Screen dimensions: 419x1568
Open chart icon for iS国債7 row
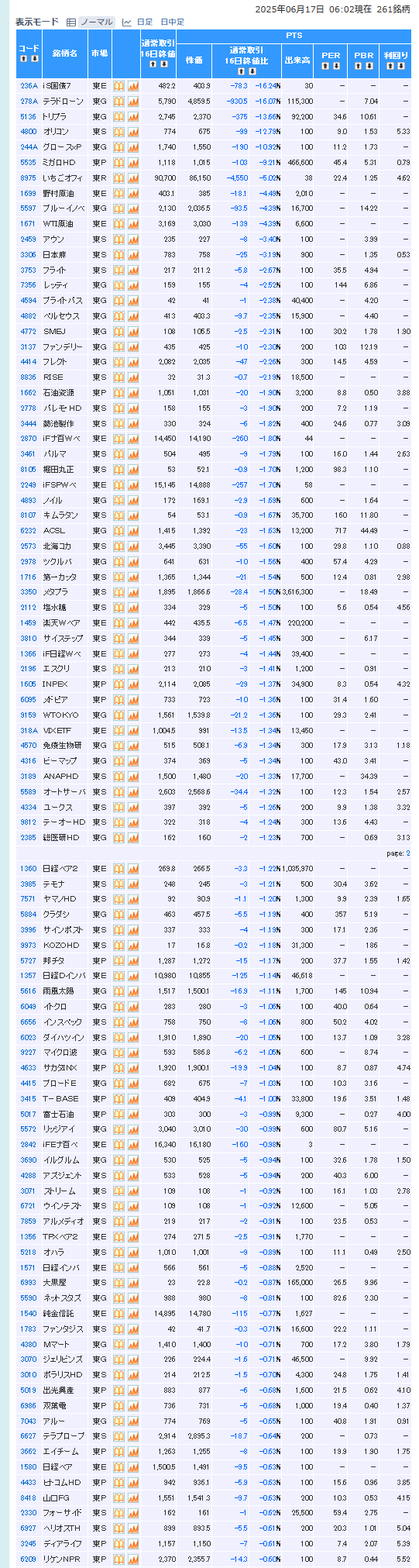click(132, 86)
